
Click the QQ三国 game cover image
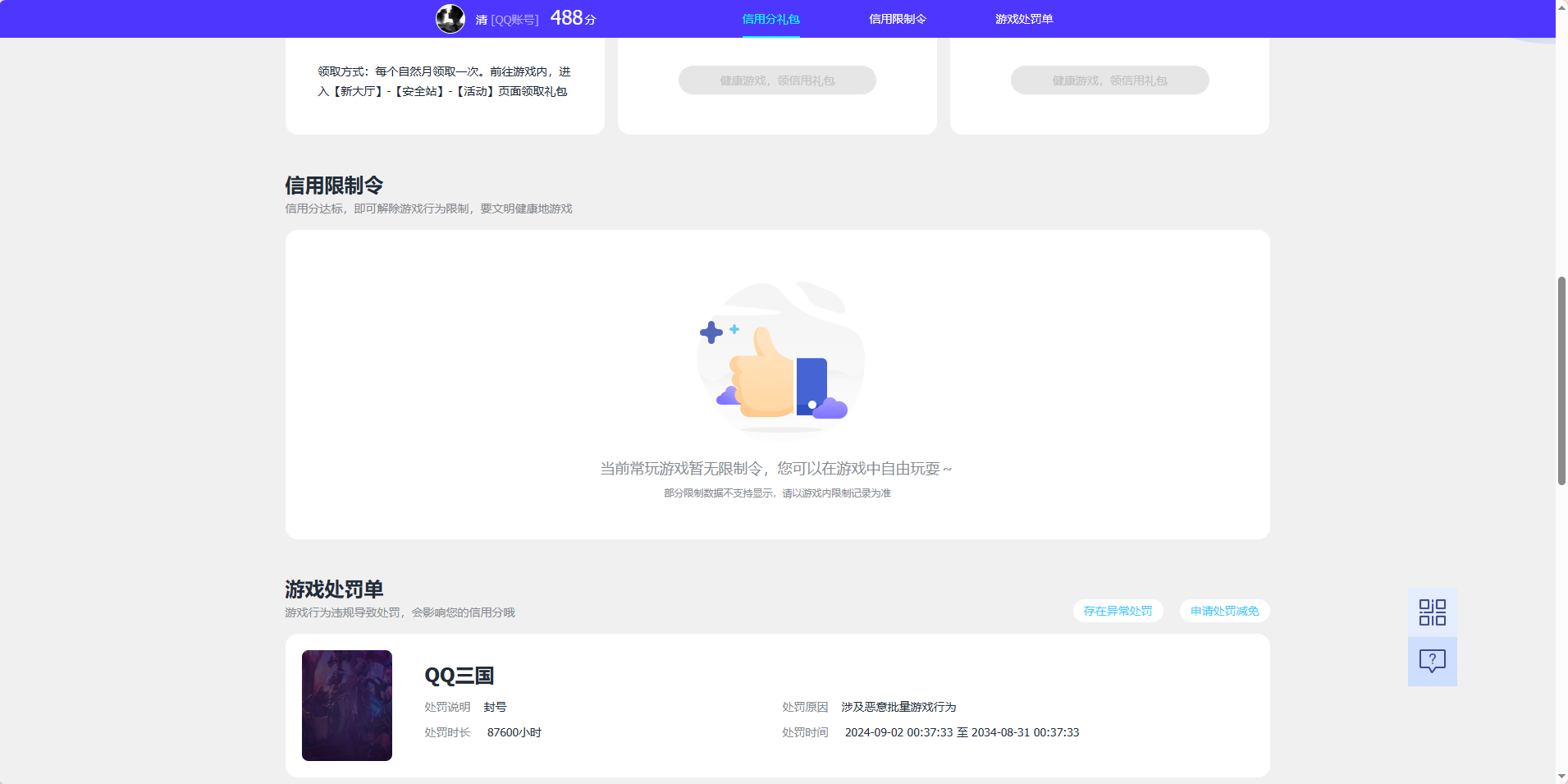point(346,705)
